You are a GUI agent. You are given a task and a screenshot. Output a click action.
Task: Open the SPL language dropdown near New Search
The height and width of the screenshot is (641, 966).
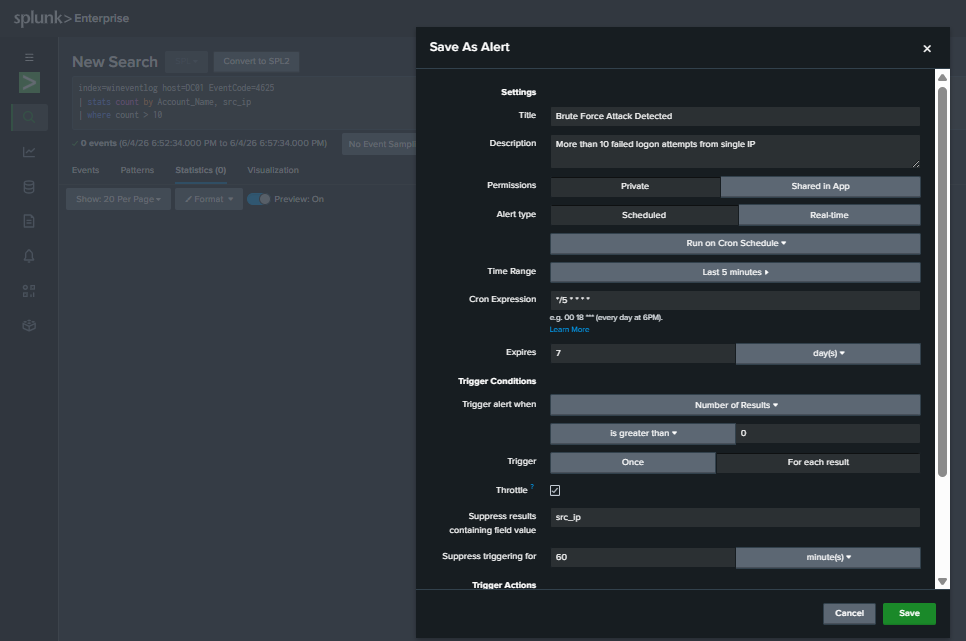coord(186,62)
